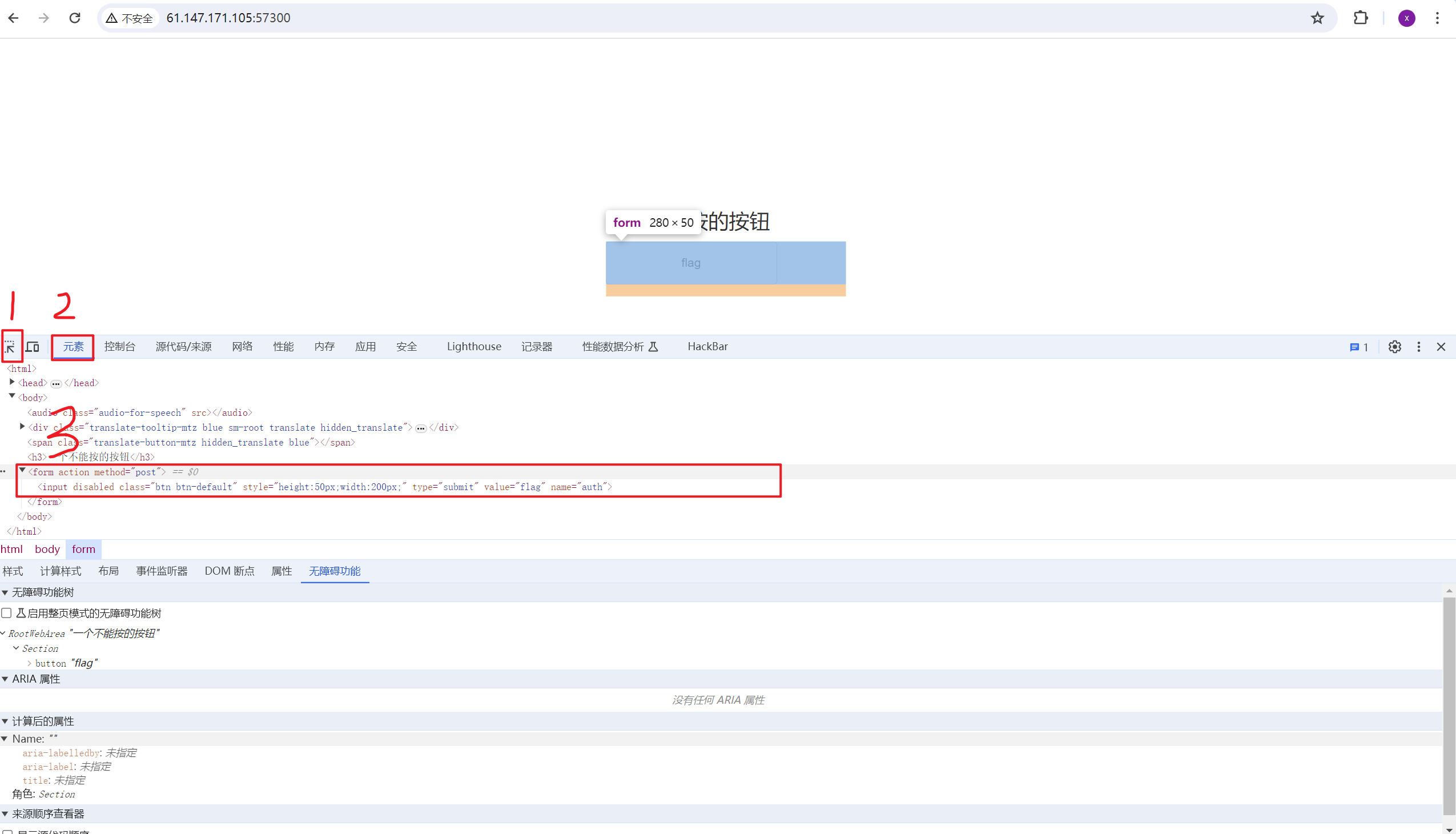Expand the head element node
This screenshot has height=834, width=1456.
point(12,382)
